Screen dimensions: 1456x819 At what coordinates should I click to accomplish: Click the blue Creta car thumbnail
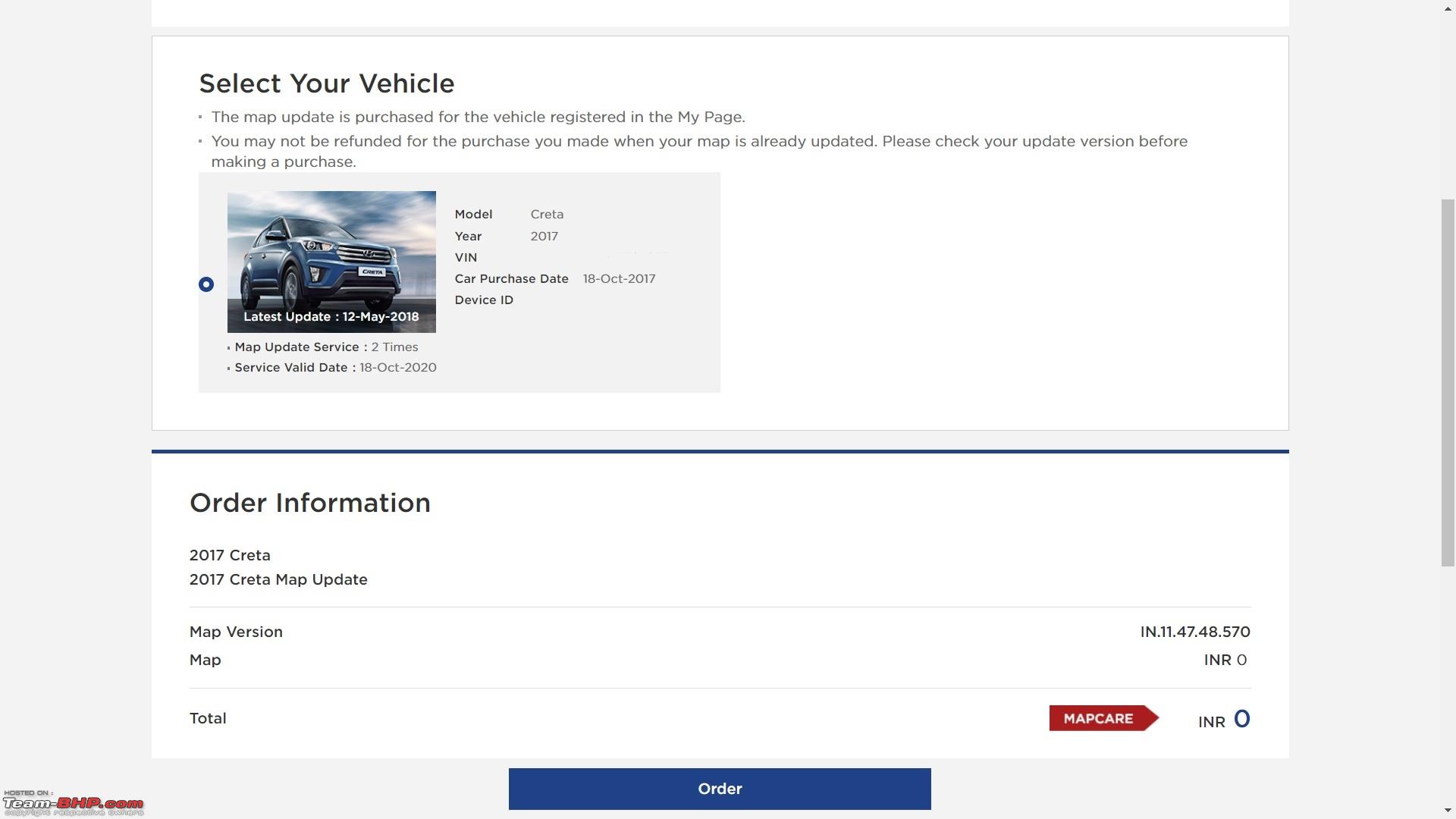pyautogui.click(x=331, y=262)
